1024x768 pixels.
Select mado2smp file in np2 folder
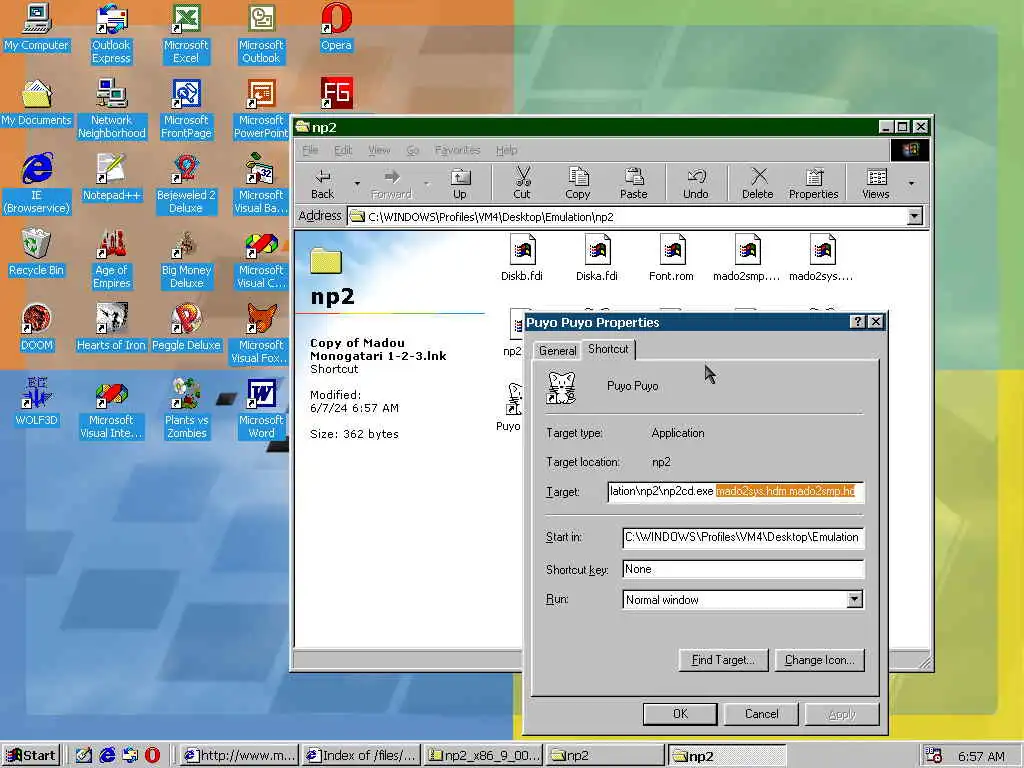746,258
